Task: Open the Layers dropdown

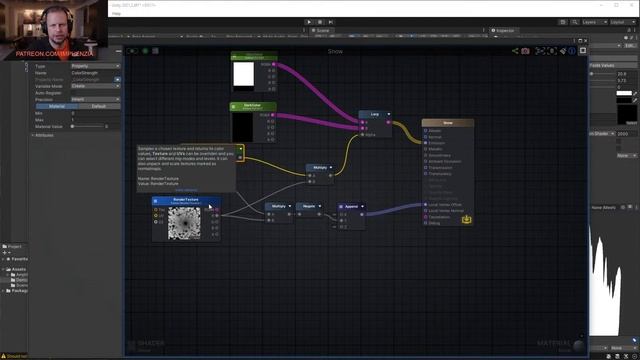Action: [x=595, y=22]
